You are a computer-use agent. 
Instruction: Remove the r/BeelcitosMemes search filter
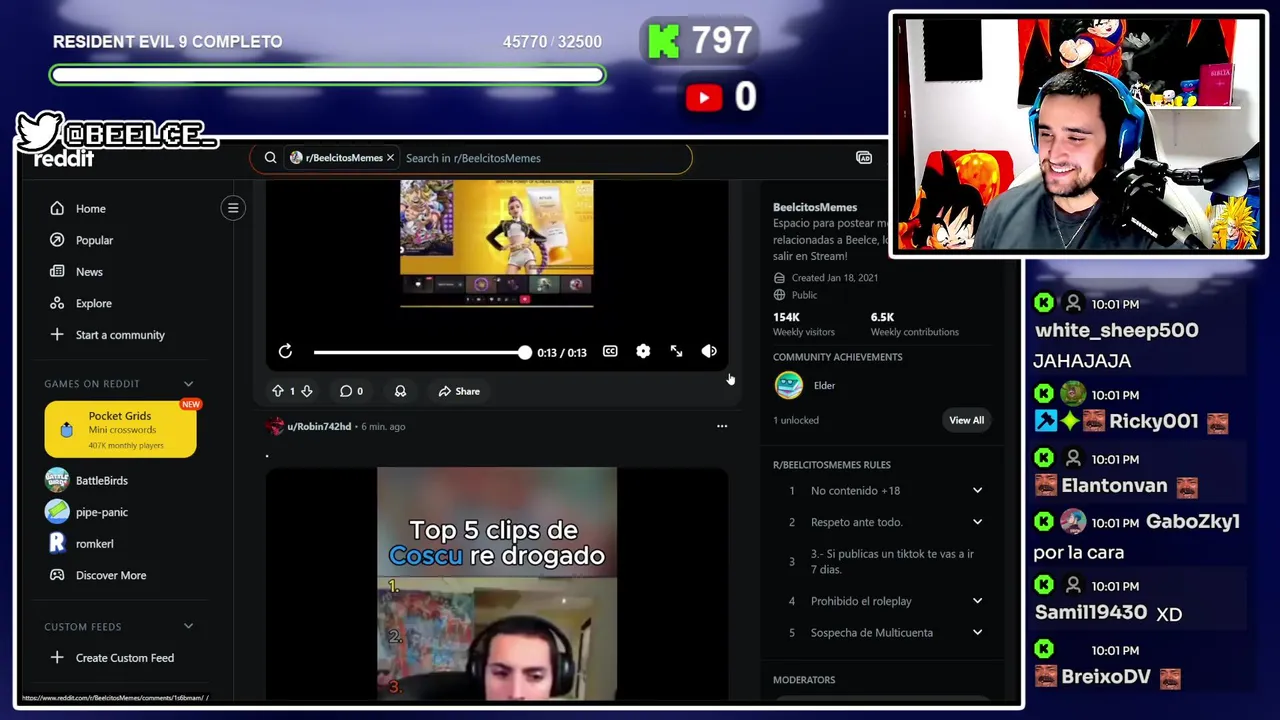coord(390,158)
